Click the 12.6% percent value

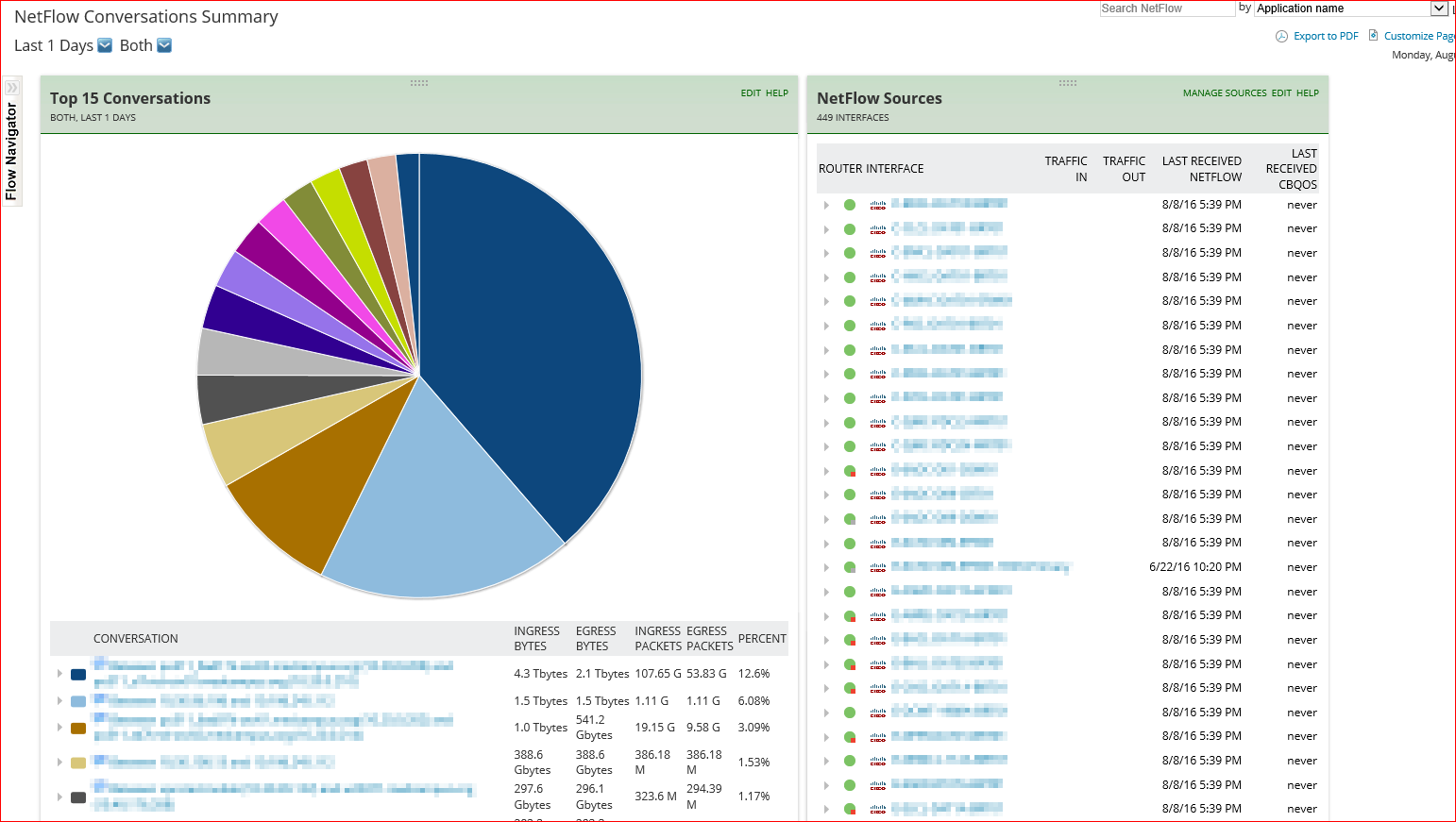754,674
